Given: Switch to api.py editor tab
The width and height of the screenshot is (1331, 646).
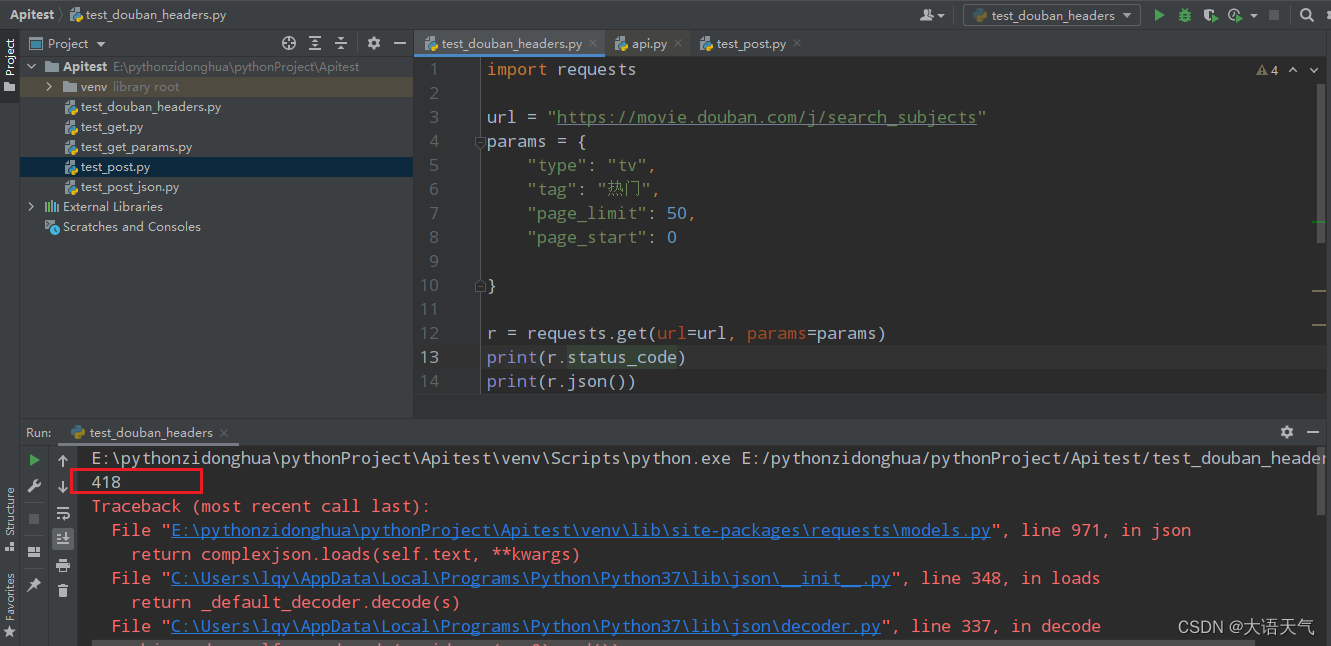Looking at the screenshot, I should click(649, 44).
